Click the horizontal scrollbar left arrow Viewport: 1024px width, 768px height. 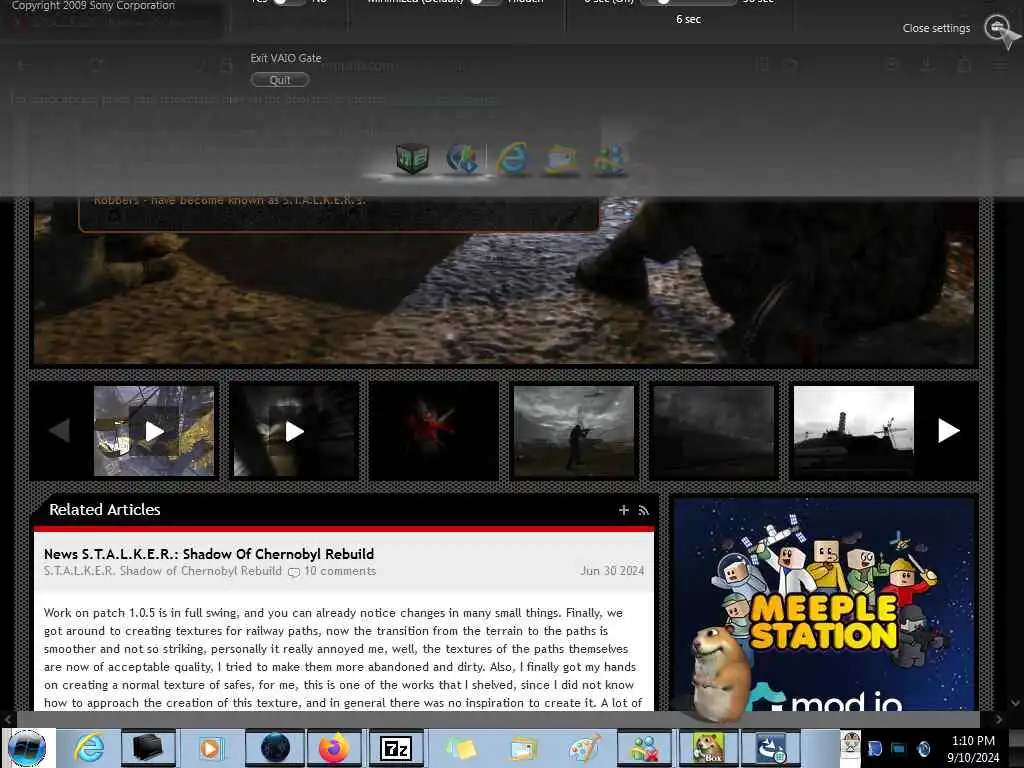pos(7,718)
